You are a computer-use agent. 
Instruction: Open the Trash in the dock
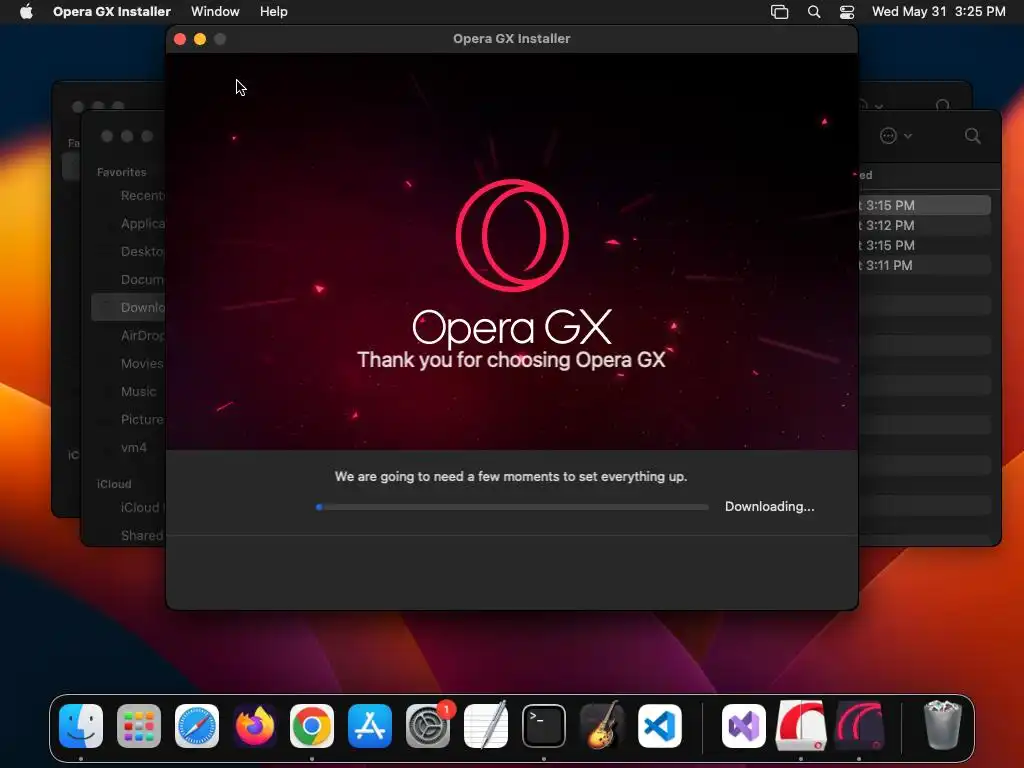[x=942, y=726]
